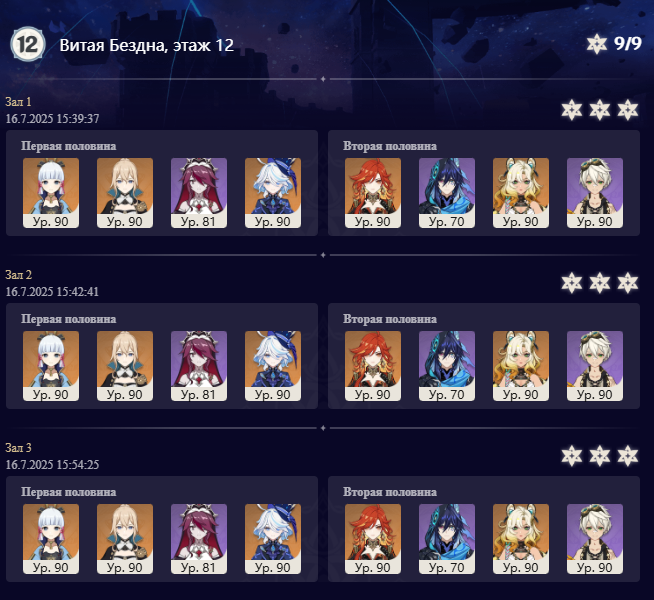Screen dimensions: 654x600
Task: Click the floor 12 badge icon
Action: 28,44
